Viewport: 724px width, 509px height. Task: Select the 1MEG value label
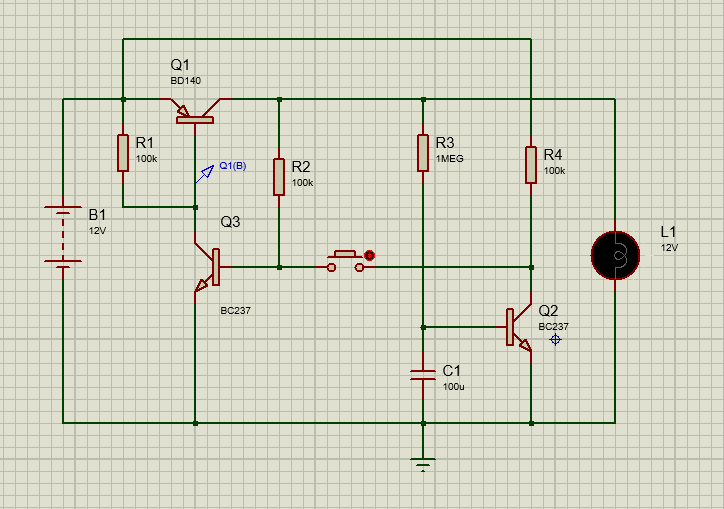[450, 159]
